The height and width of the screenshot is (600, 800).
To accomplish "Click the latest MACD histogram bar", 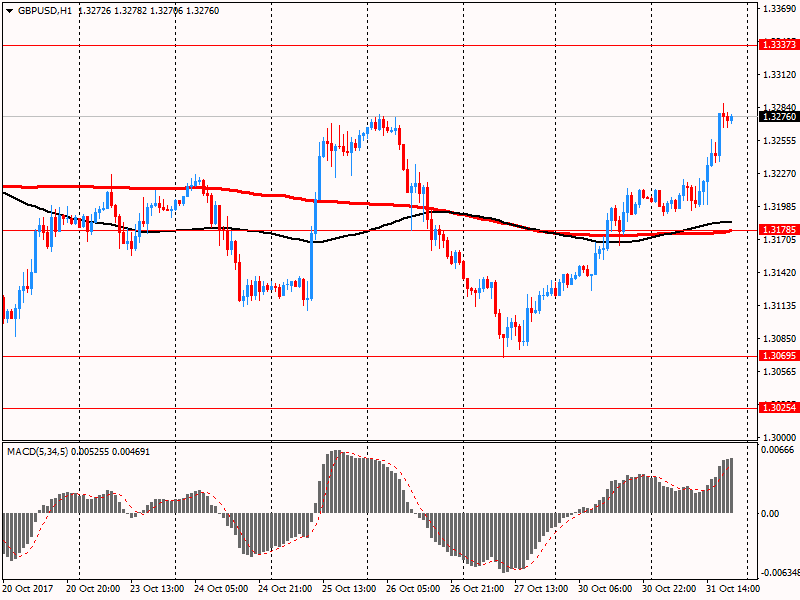I will [732, 486].
